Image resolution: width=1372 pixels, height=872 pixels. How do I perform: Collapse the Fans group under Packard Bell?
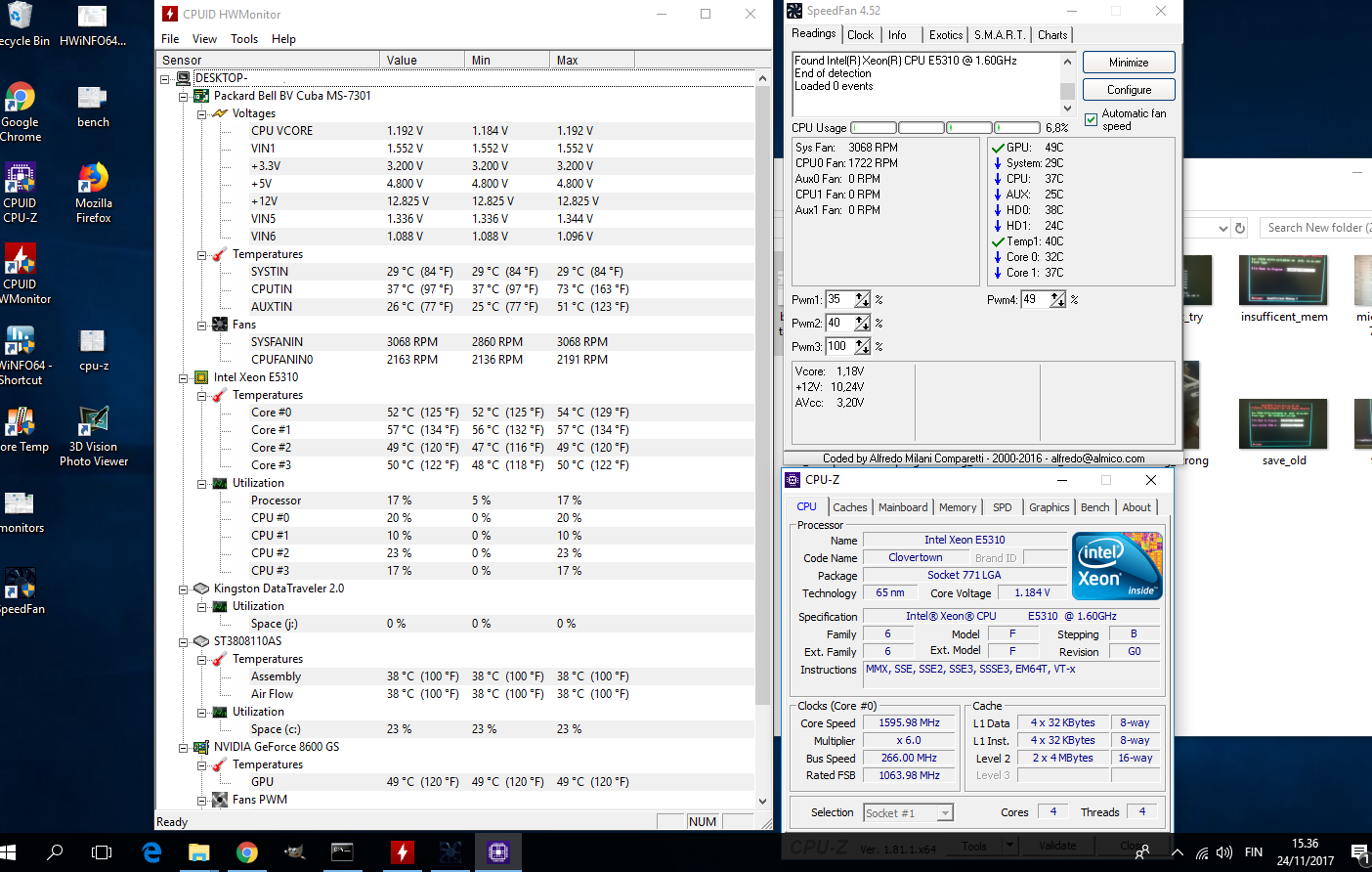tap(202, 325)
